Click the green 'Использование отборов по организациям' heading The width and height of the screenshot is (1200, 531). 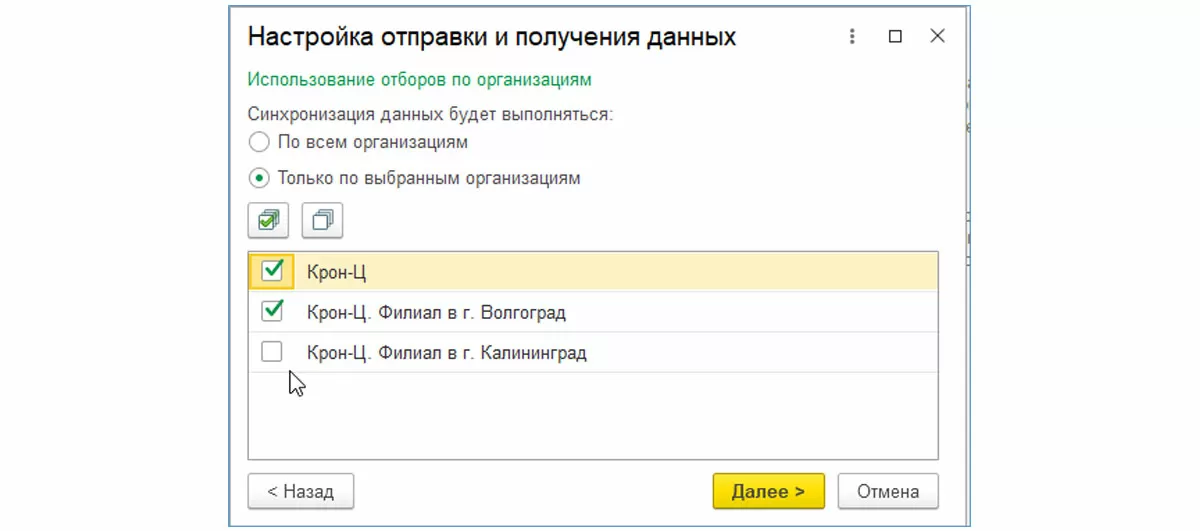pyautogui.click(x=420, y=79)
